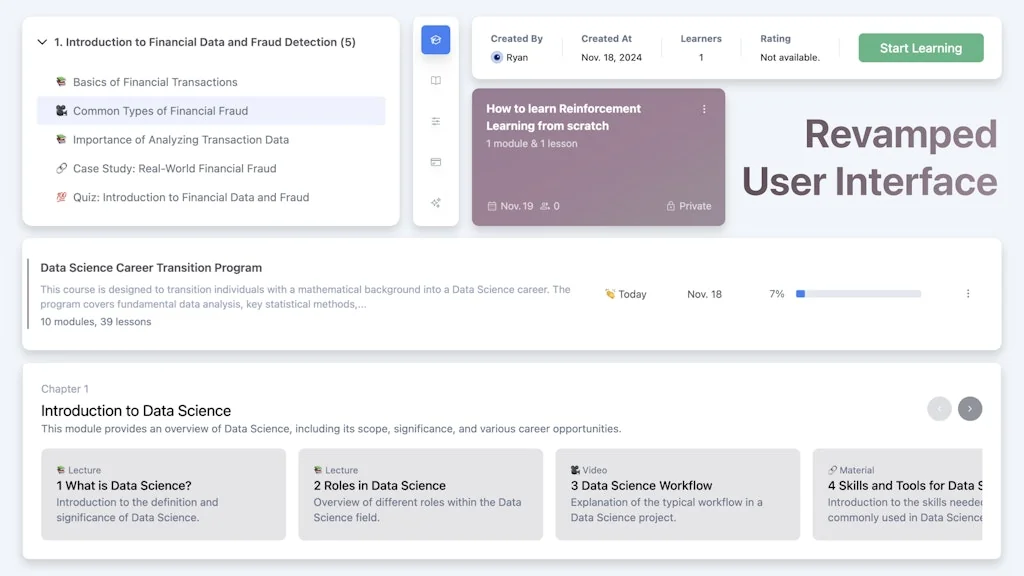Go to next chapter lessons with right arrow
This screenshot has width=1024, height=576.
(x=969, y=408)
